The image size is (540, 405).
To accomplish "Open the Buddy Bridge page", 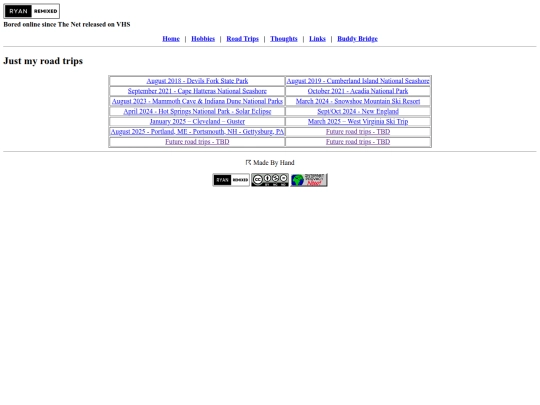I will [x=357, y=39].
